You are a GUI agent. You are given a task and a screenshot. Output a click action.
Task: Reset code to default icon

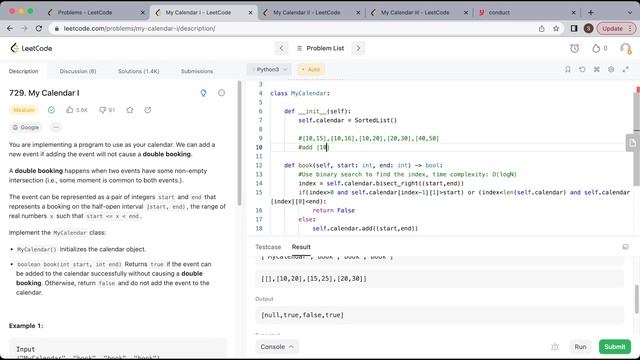[x=582, y=69]
